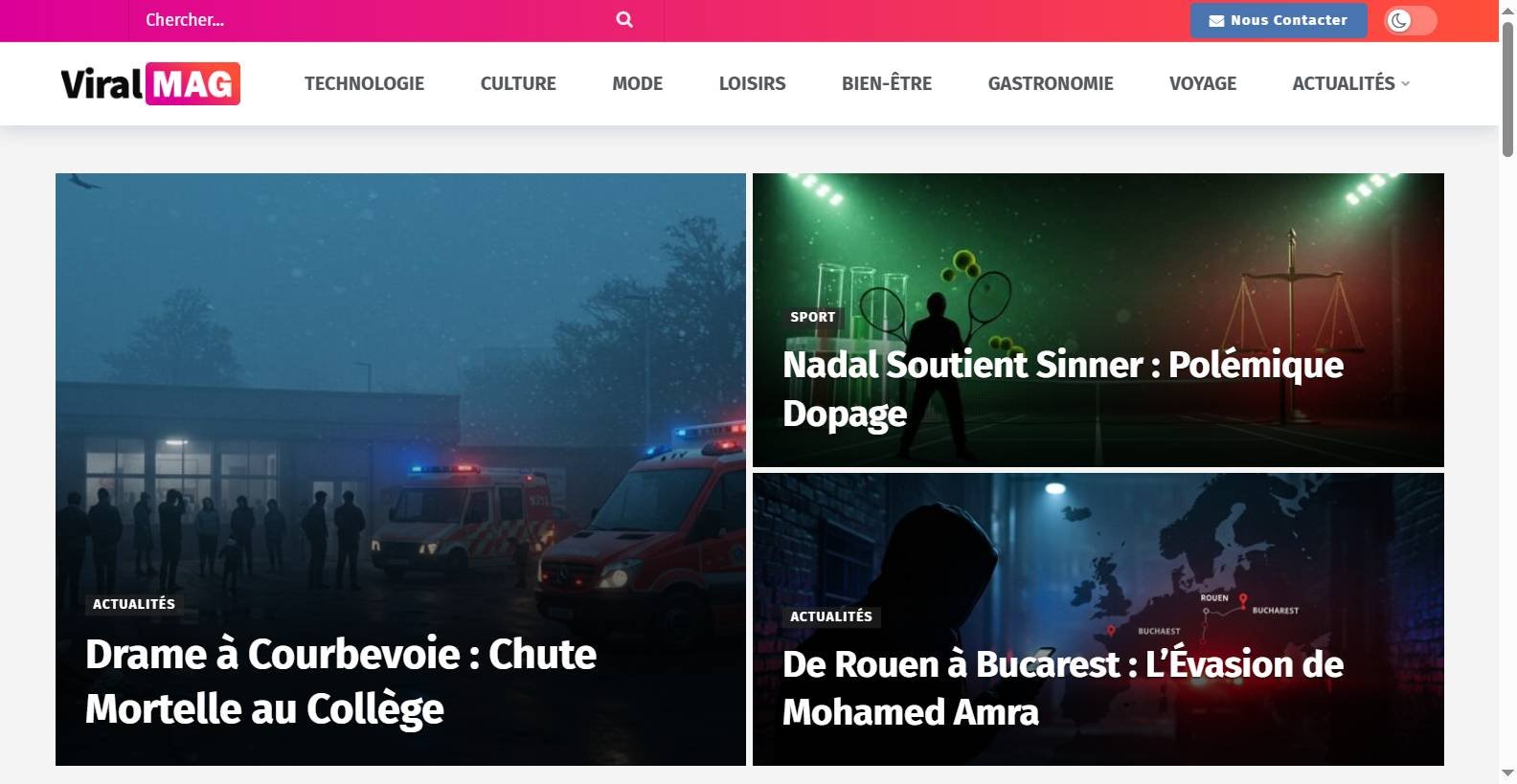This screenshot has width=1517, height=784.
Task: Click the foggy ambulance scene image
Action: point(400,383)
